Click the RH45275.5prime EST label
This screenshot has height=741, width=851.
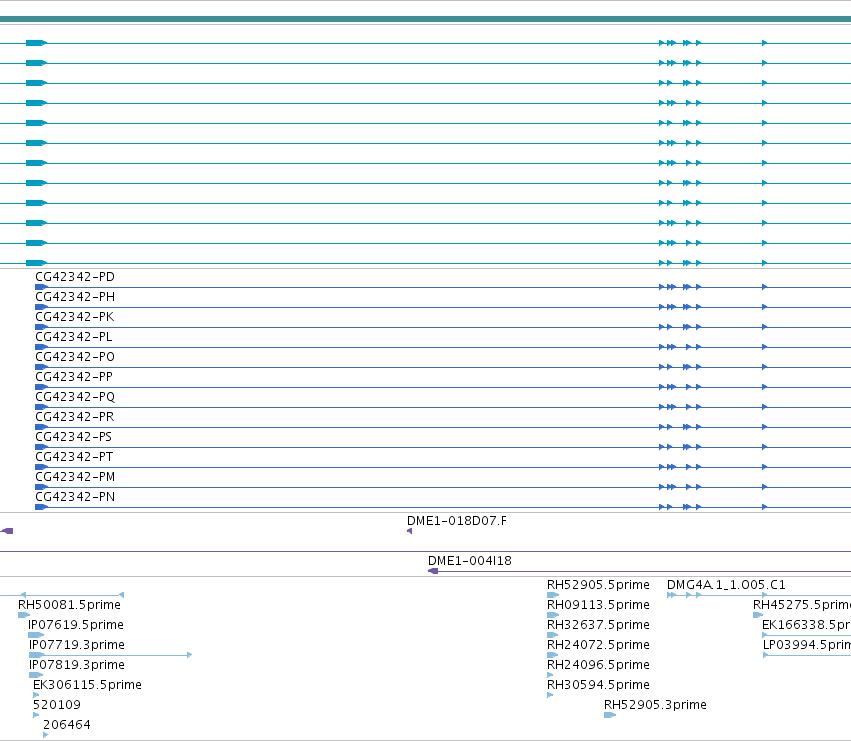(802, 605)
